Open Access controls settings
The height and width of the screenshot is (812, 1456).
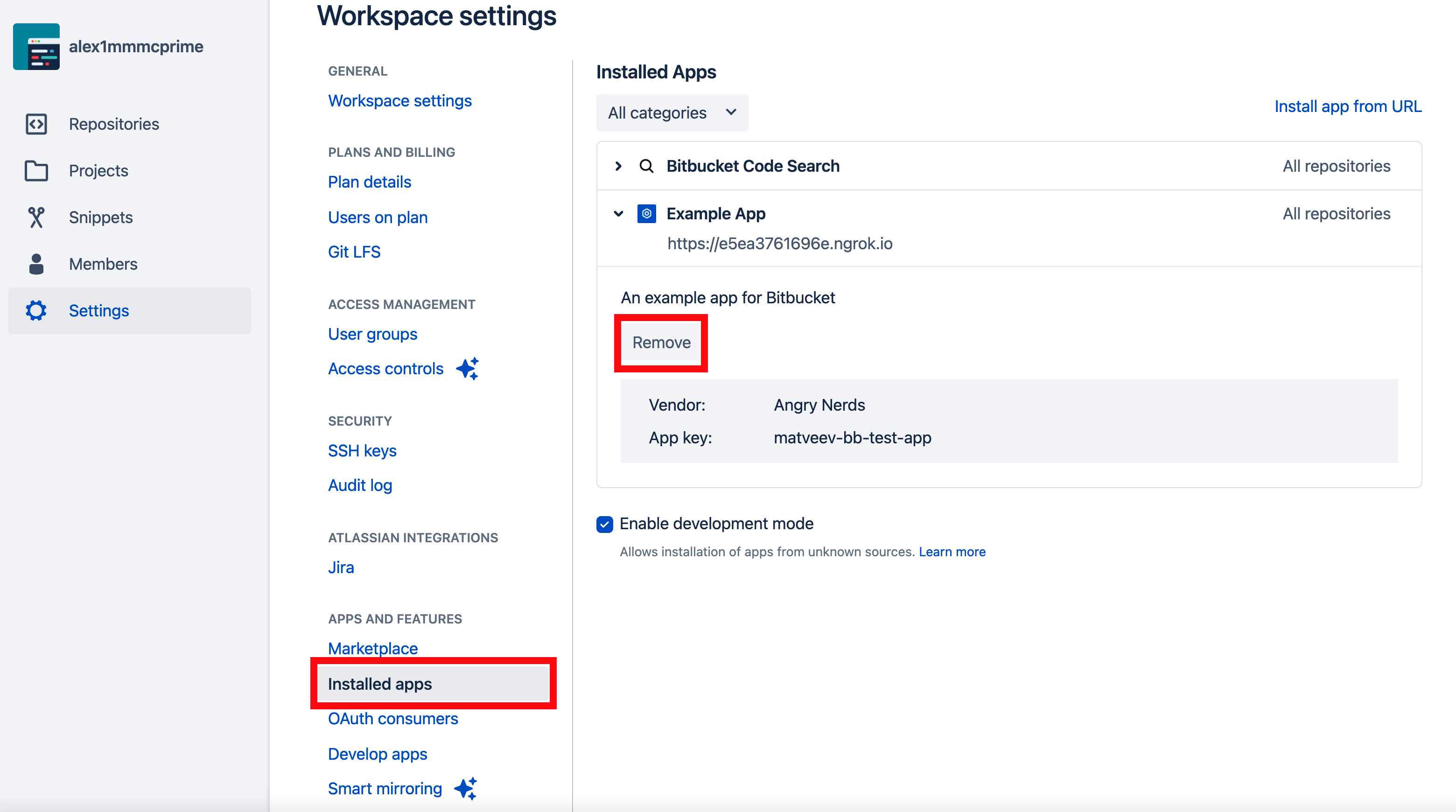click(385, 368)
